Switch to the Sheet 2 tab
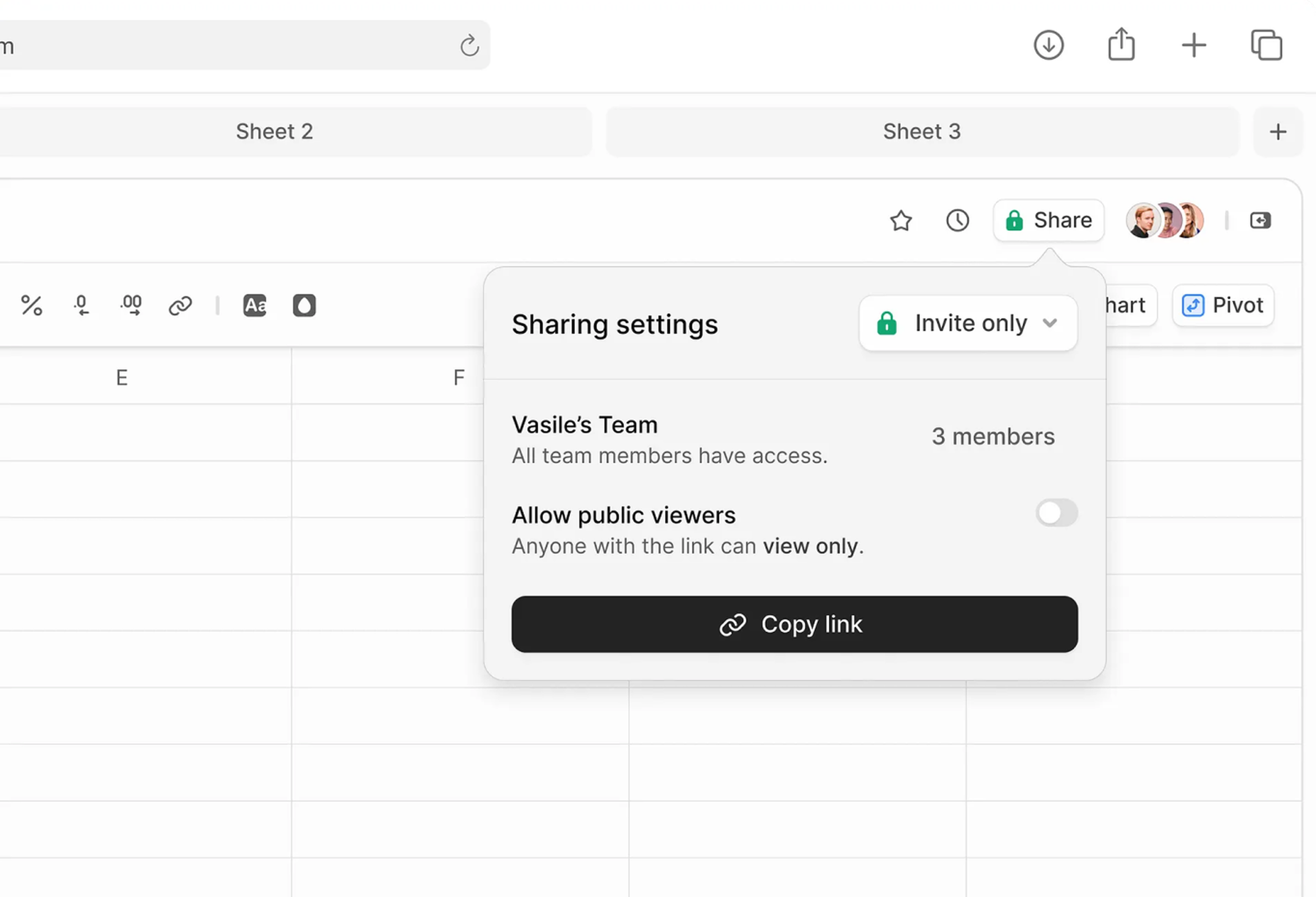Viewport: 1316px width, 897px height. 275,132
